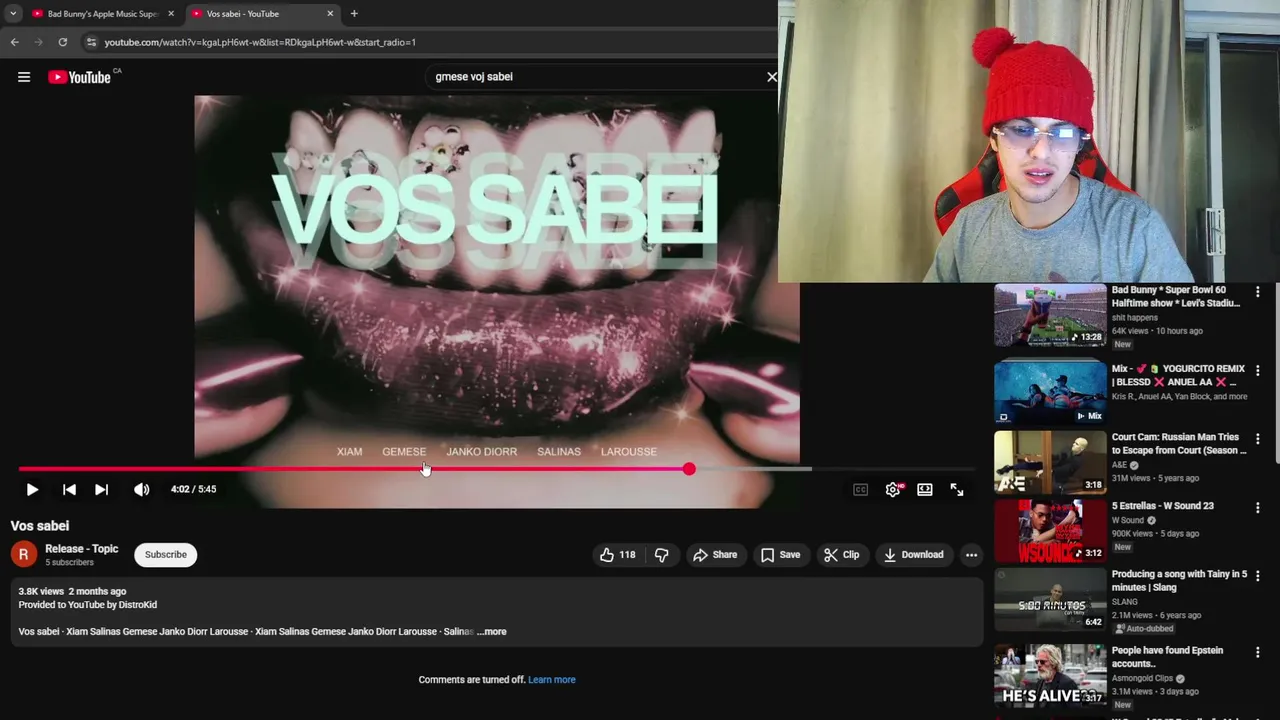
Task: Save video to playlist
Action: (780, 555)
